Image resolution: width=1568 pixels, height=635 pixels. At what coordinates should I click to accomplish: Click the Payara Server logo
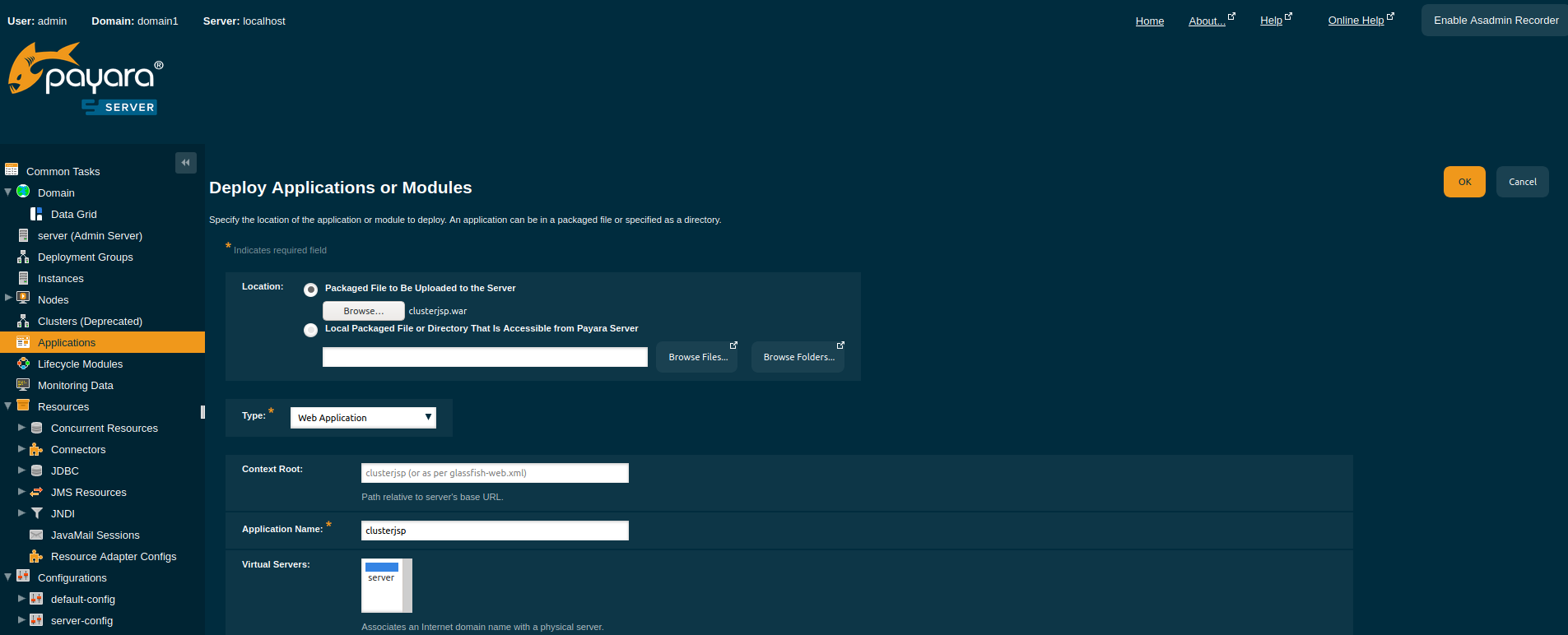[86, 80]
